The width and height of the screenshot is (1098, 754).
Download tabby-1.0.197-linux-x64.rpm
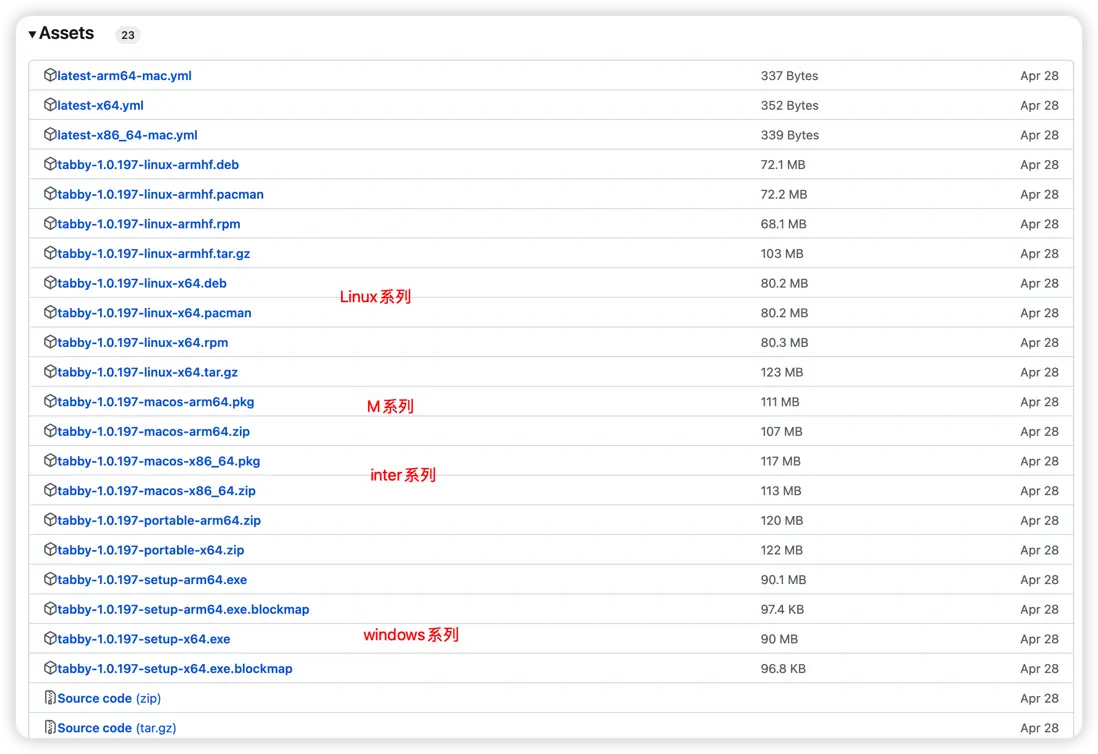click(x=143, y=342)
